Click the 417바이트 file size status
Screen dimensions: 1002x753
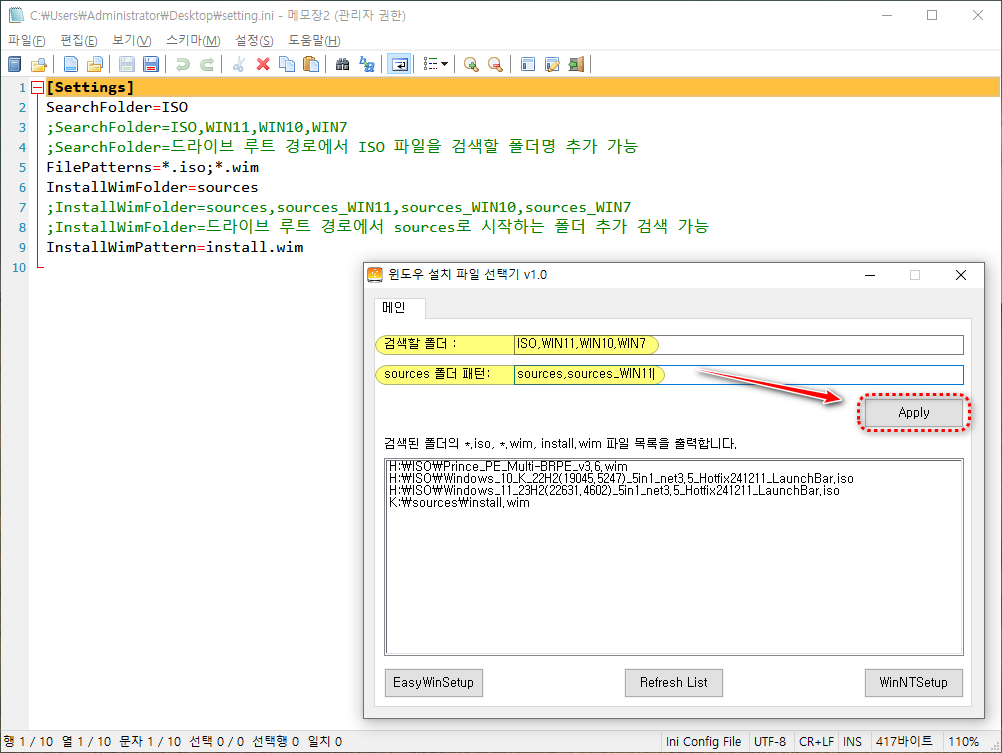coord(904,741)
